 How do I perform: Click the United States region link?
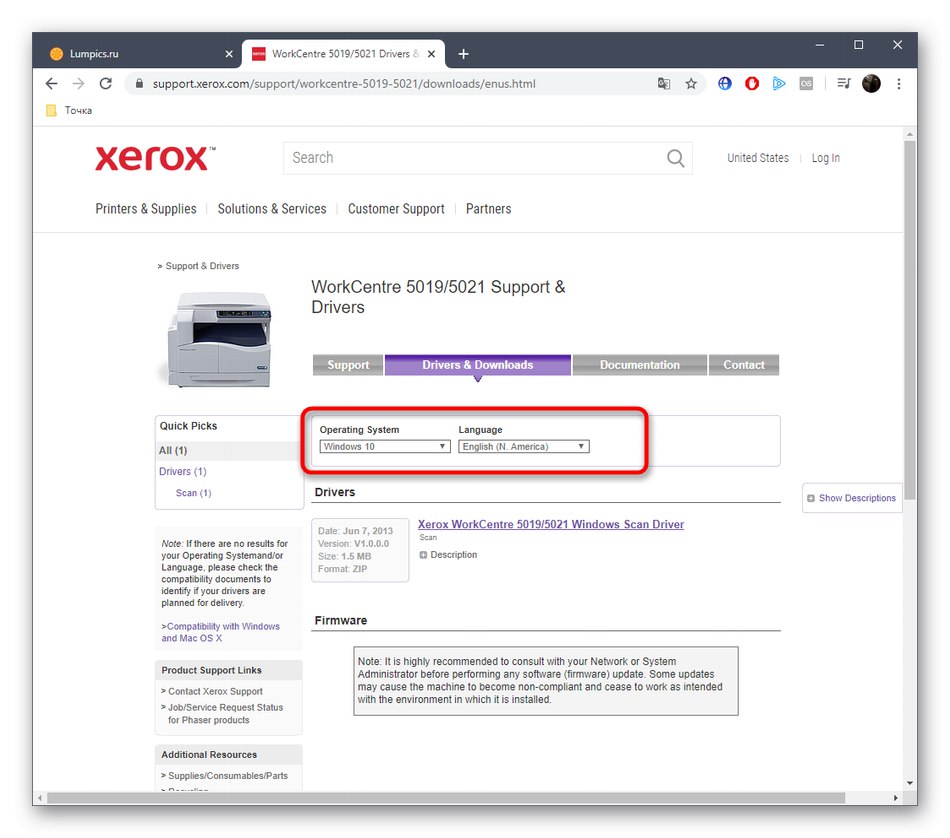click(758, 158)
